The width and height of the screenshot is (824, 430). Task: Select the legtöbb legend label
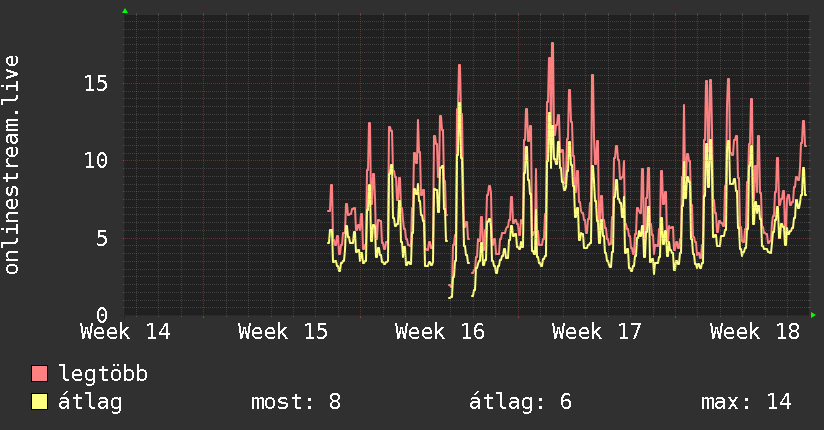tap(103, 374)
